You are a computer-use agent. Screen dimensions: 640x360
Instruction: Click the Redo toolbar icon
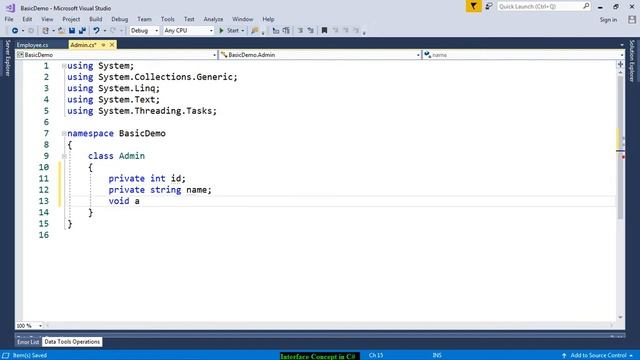113,31
